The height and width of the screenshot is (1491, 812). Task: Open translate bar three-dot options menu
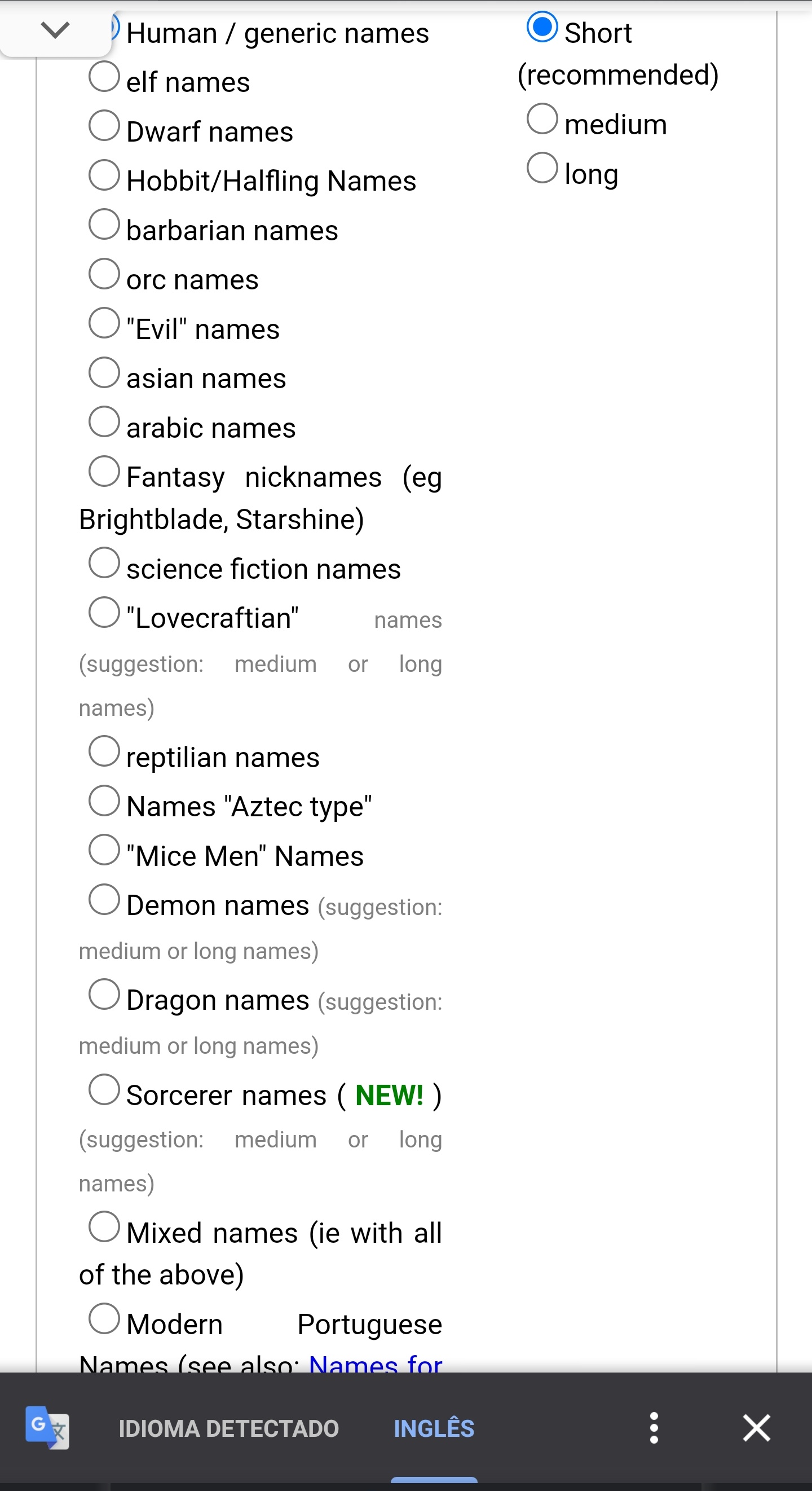click(x=654, y=1427)
